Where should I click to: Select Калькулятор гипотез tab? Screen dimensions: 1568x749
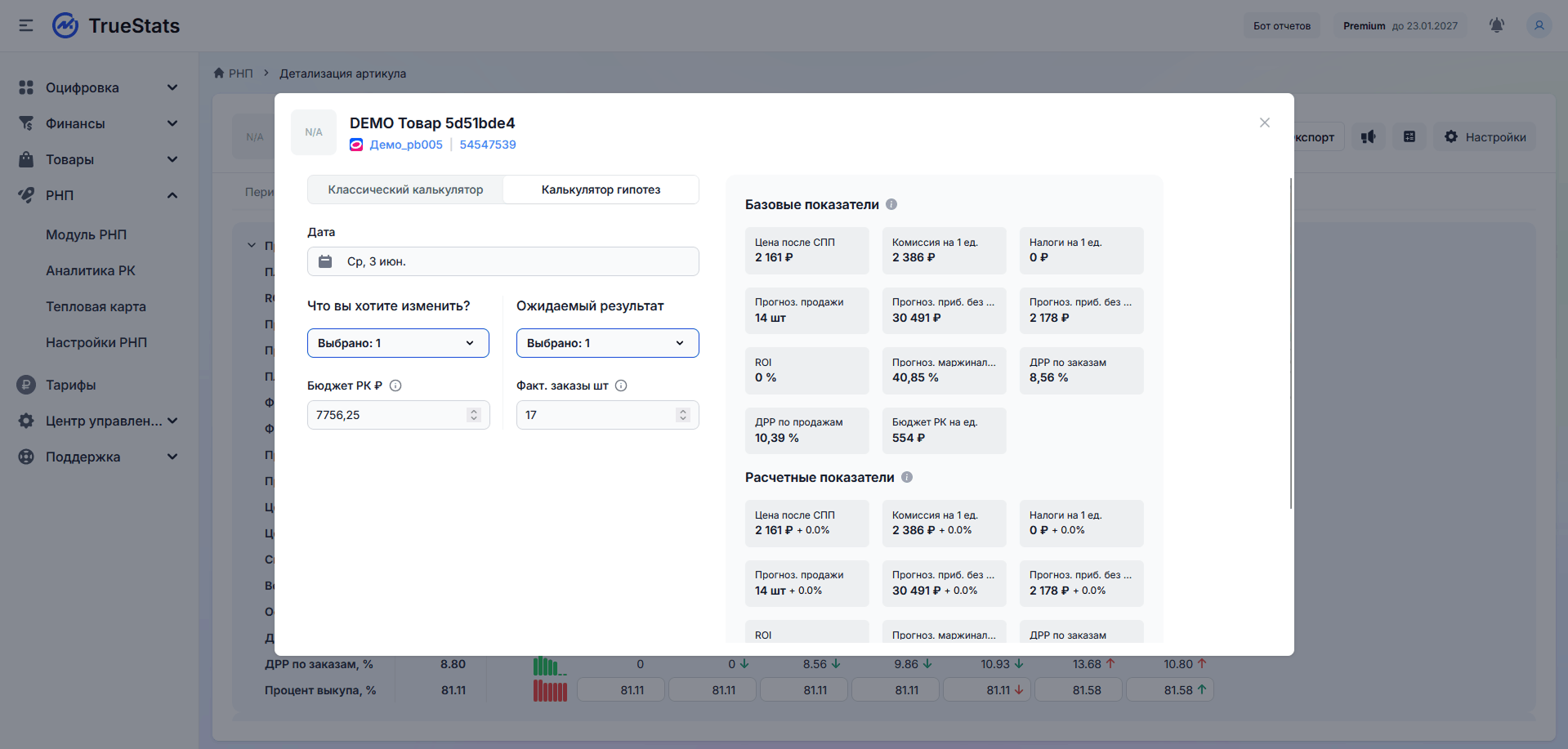[601, 189]
